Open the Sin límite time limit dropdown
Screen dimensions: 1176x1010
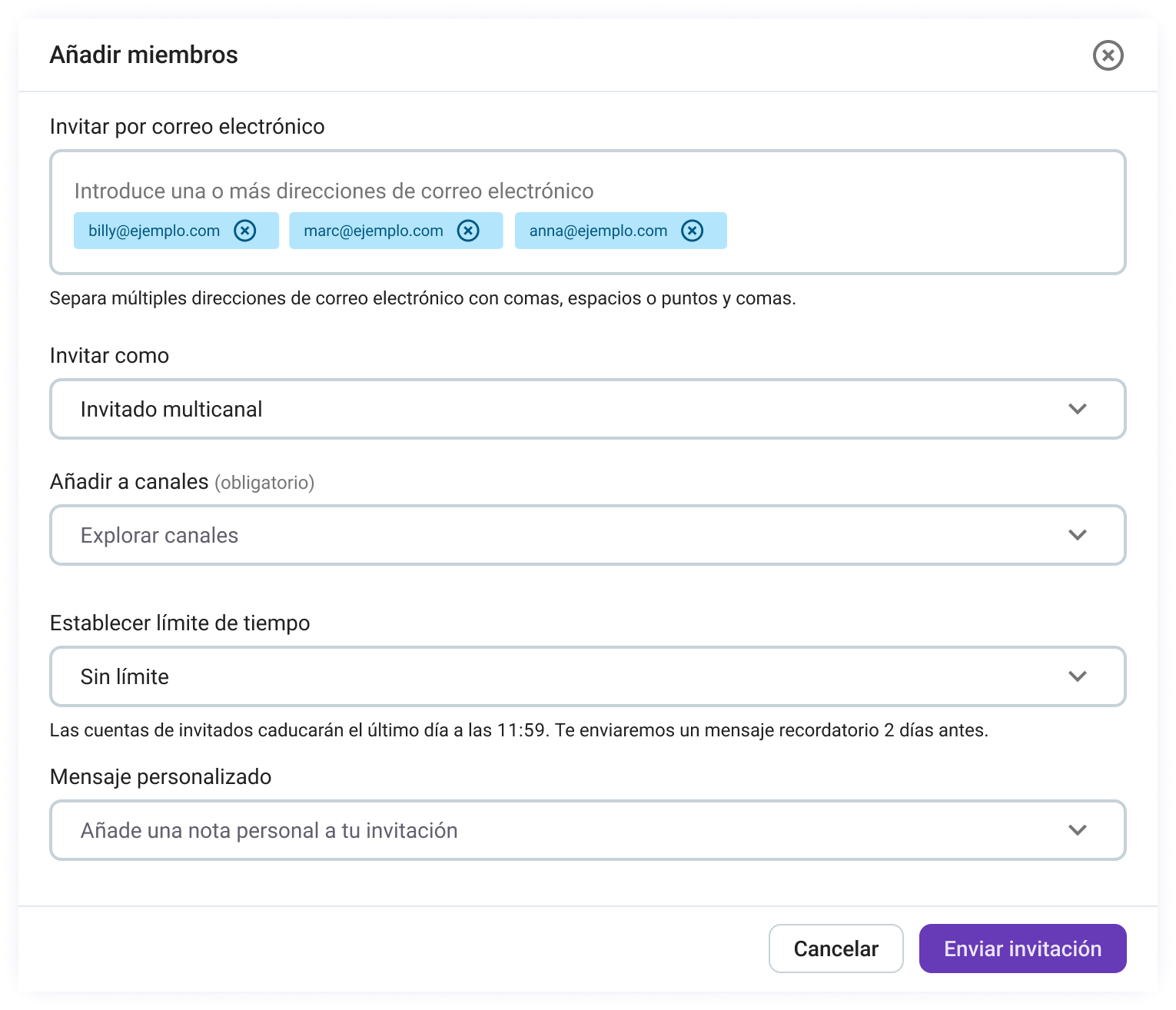(538, 676)
